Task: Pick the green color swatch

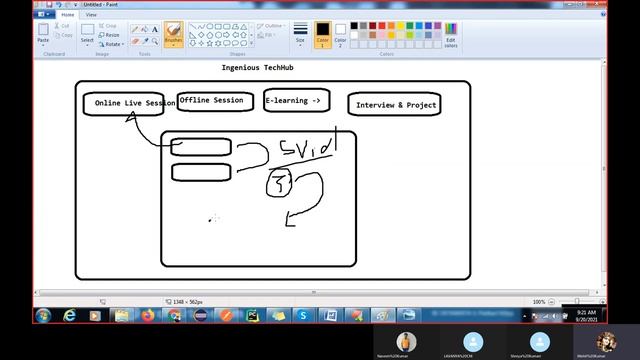Action: pyautogui.click(x=410, y=26)
